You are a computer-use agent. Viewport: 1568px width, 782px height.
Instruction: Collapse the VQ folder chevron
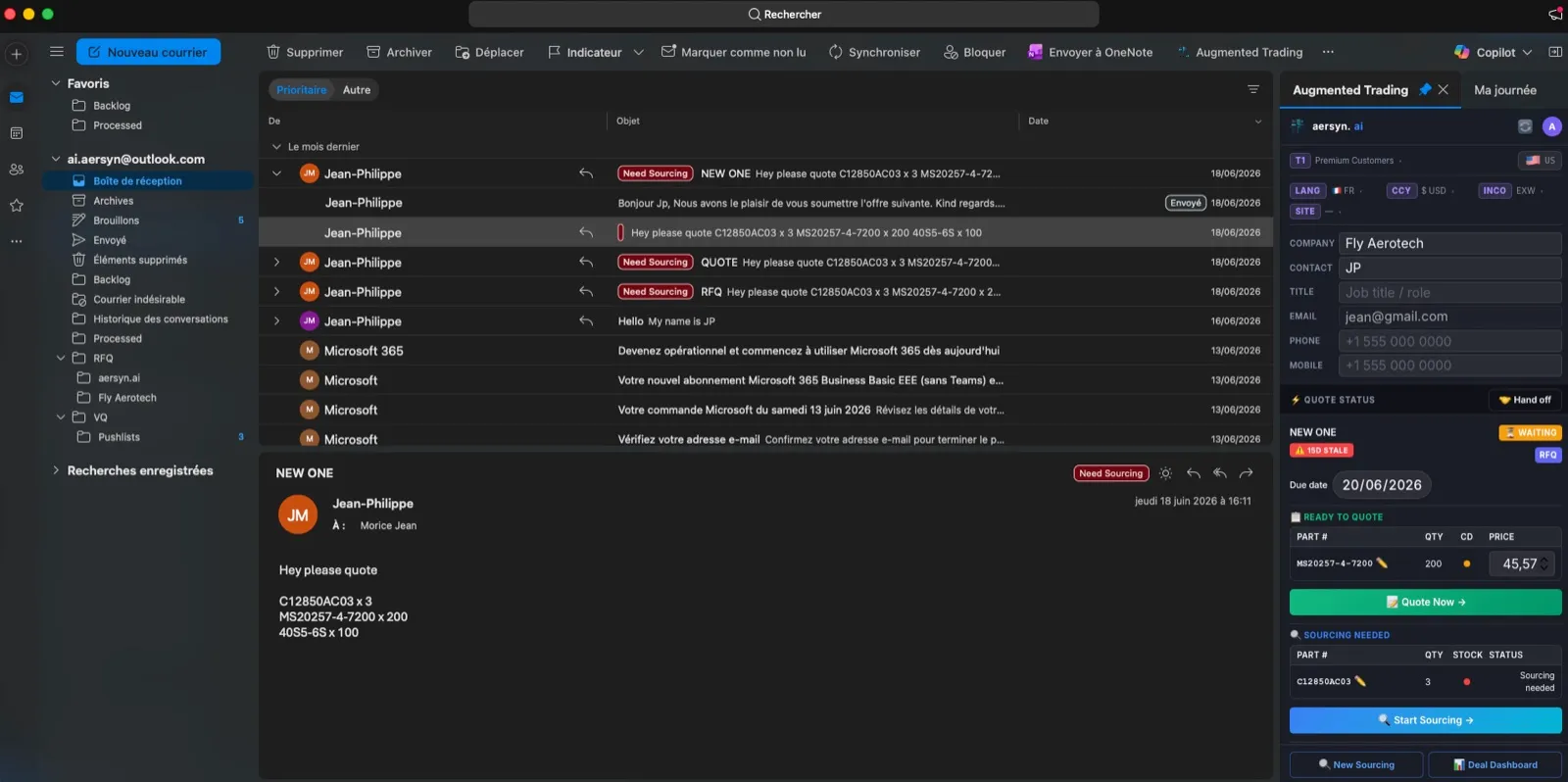tap(61, 417)
